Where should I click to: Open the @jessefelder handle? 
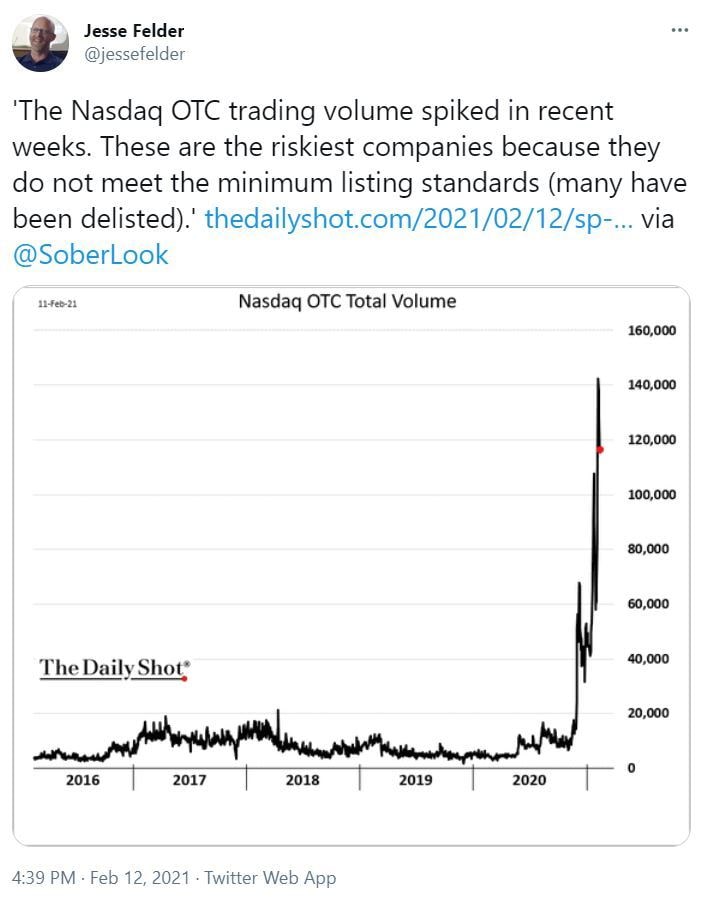(135, 54)
